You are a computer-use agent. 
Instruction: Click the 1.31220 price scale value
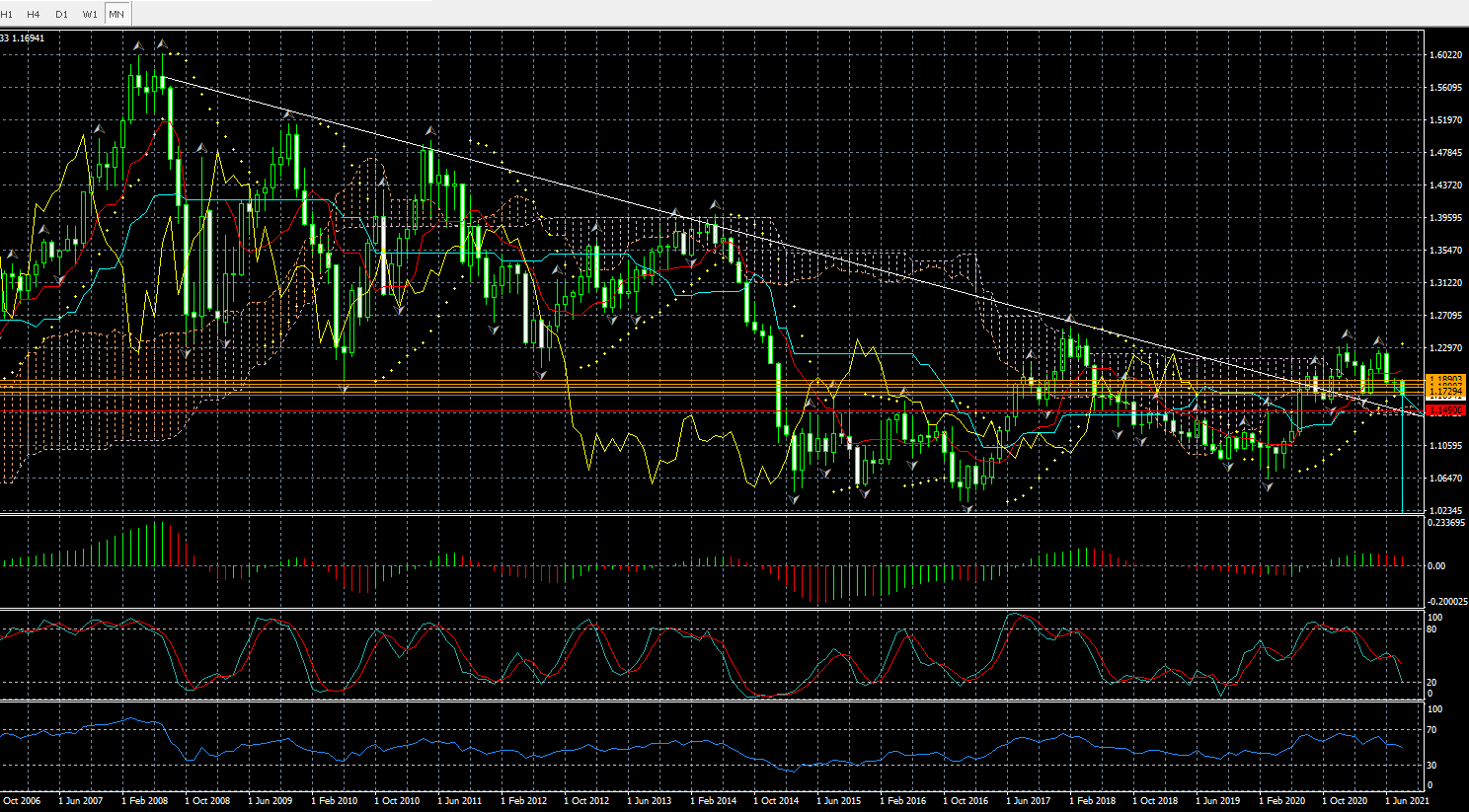(1445, 283)
